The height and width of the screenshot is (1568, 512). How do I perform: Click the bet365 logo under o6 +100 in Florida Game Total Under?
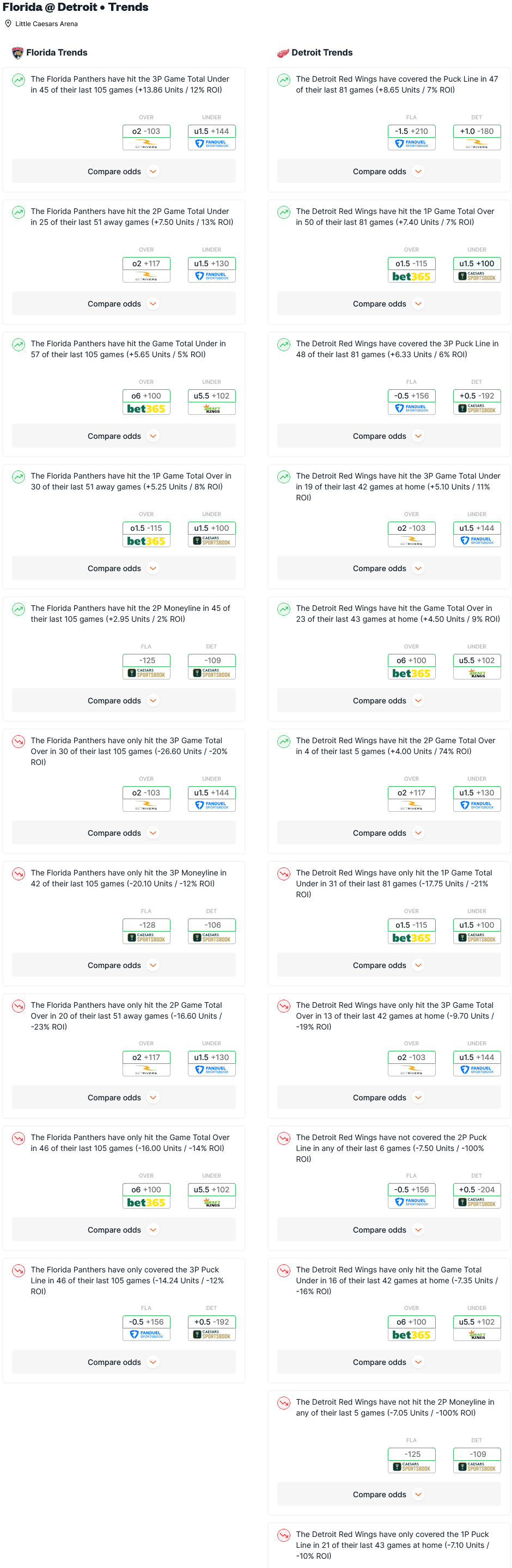coord(146,408)
